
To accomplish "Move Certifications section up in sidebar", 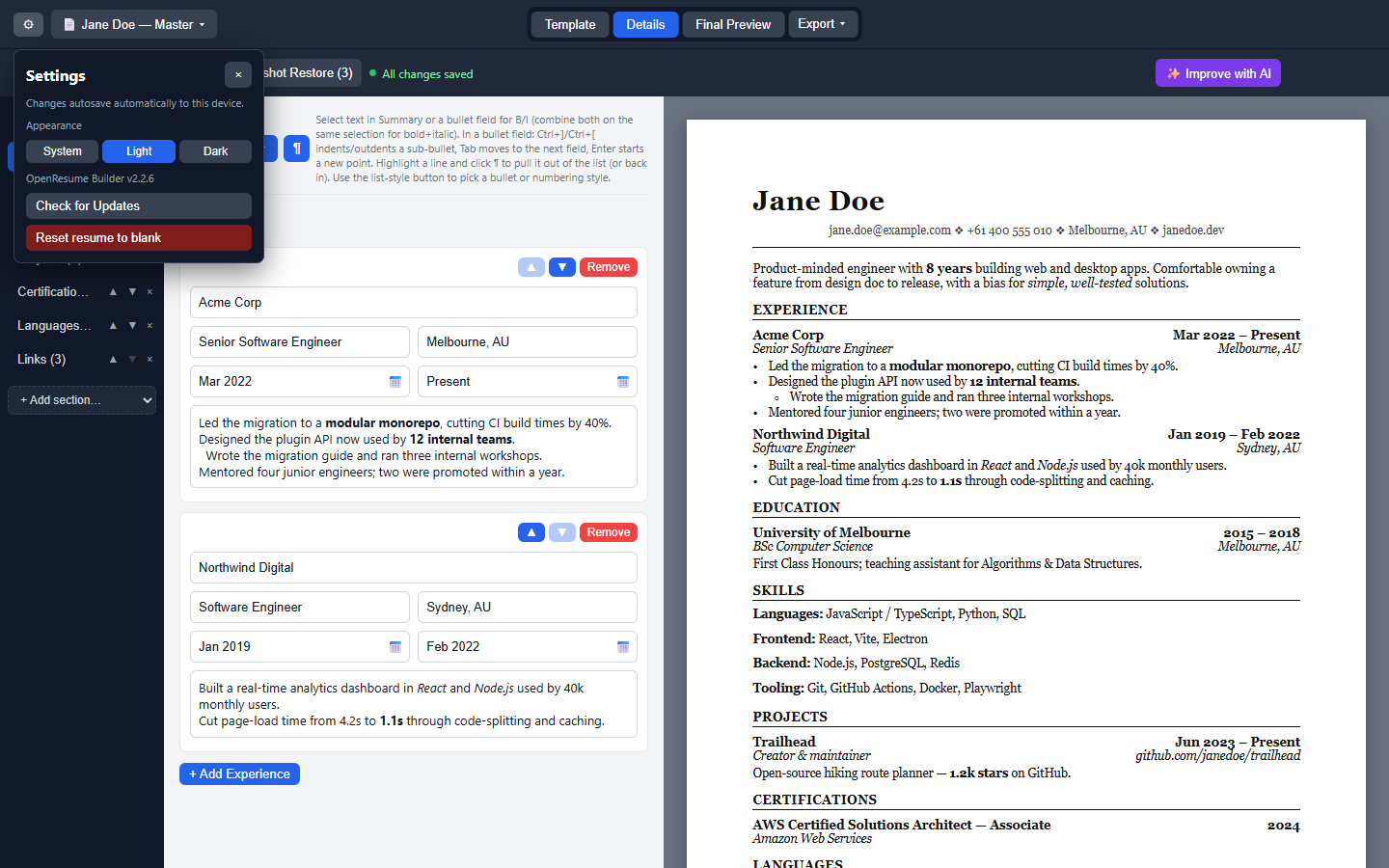I will point(113,291).
